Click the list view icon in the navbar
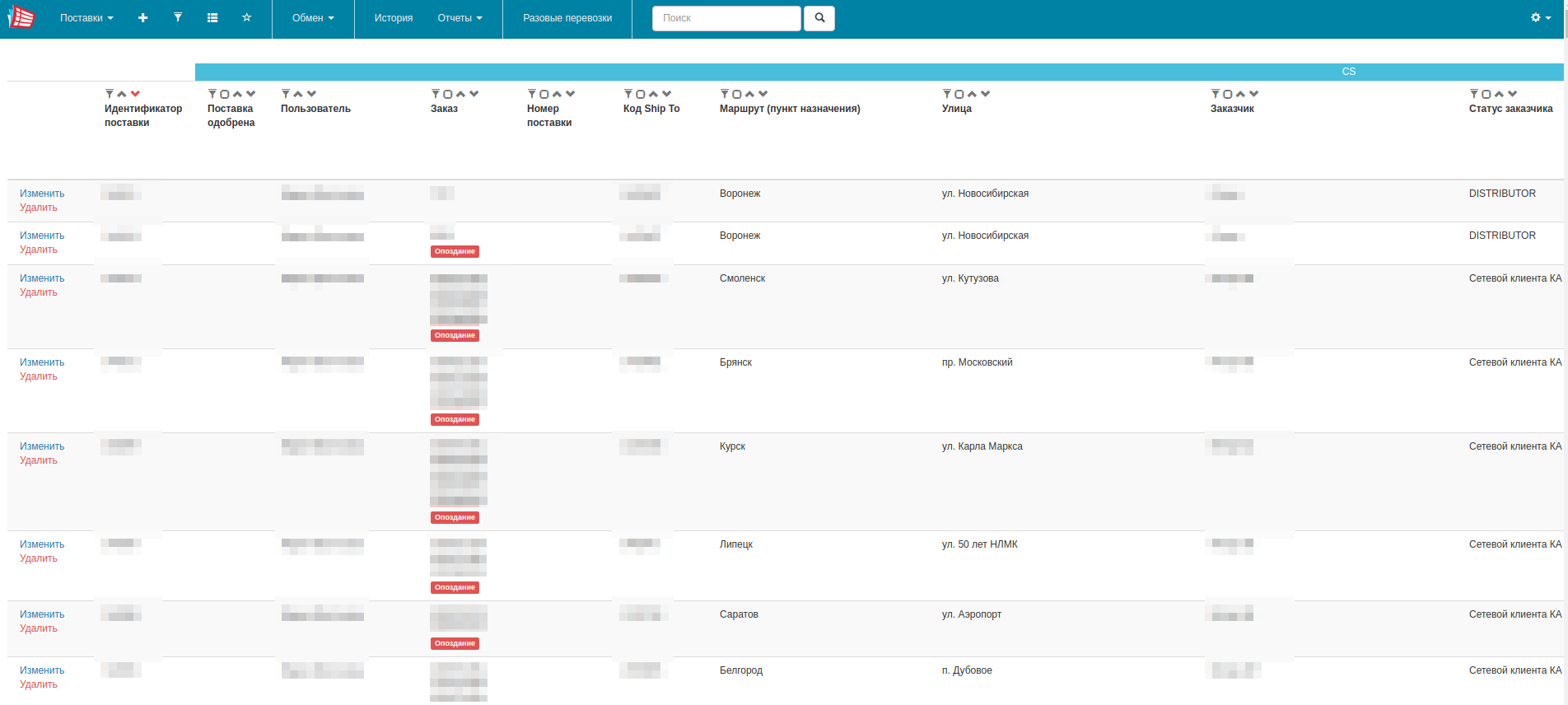This screenshot has height=705, width=1568. click(x=212, y=18)
